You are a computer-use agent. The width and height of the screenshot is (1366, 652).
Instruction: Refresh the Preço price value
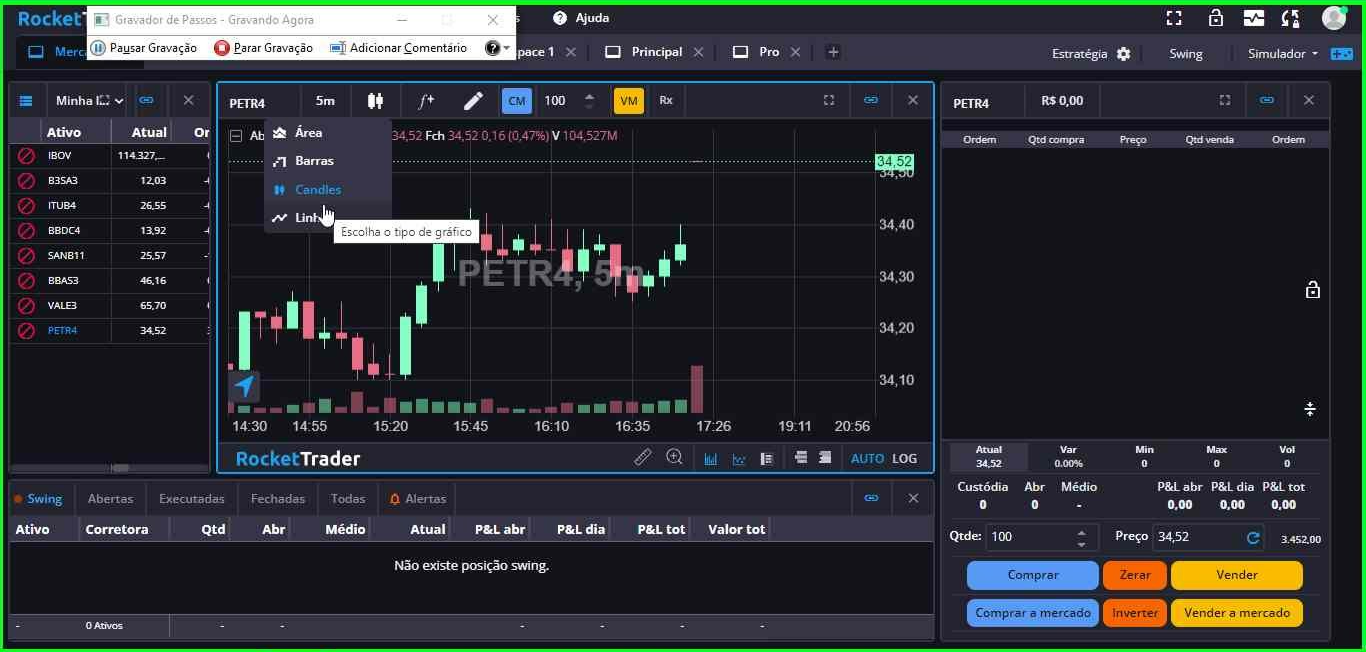click(1253, 538)
